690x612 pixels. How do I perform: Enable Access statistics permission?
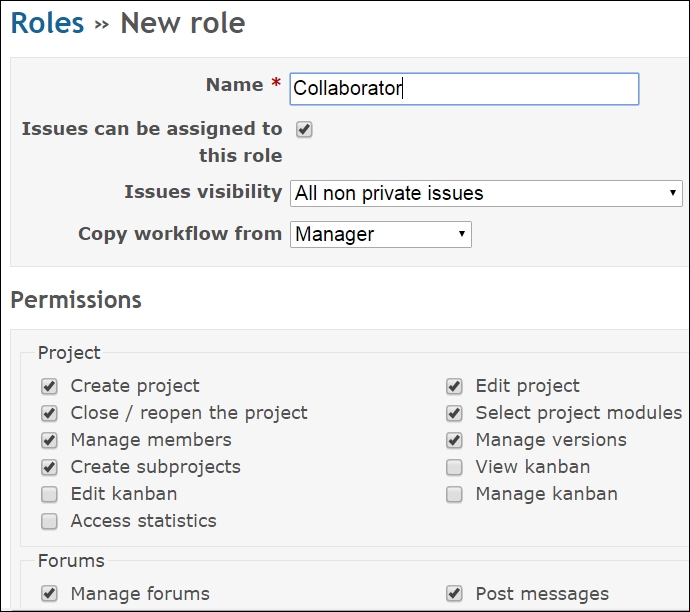tap(49, 521)
